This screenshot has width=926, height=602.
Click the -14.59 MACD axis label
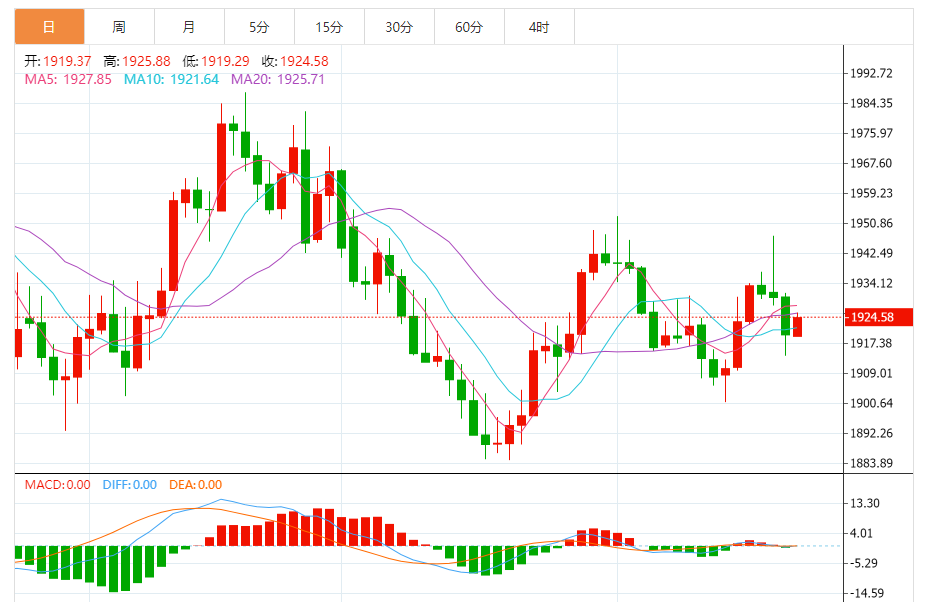coord(866,593)
